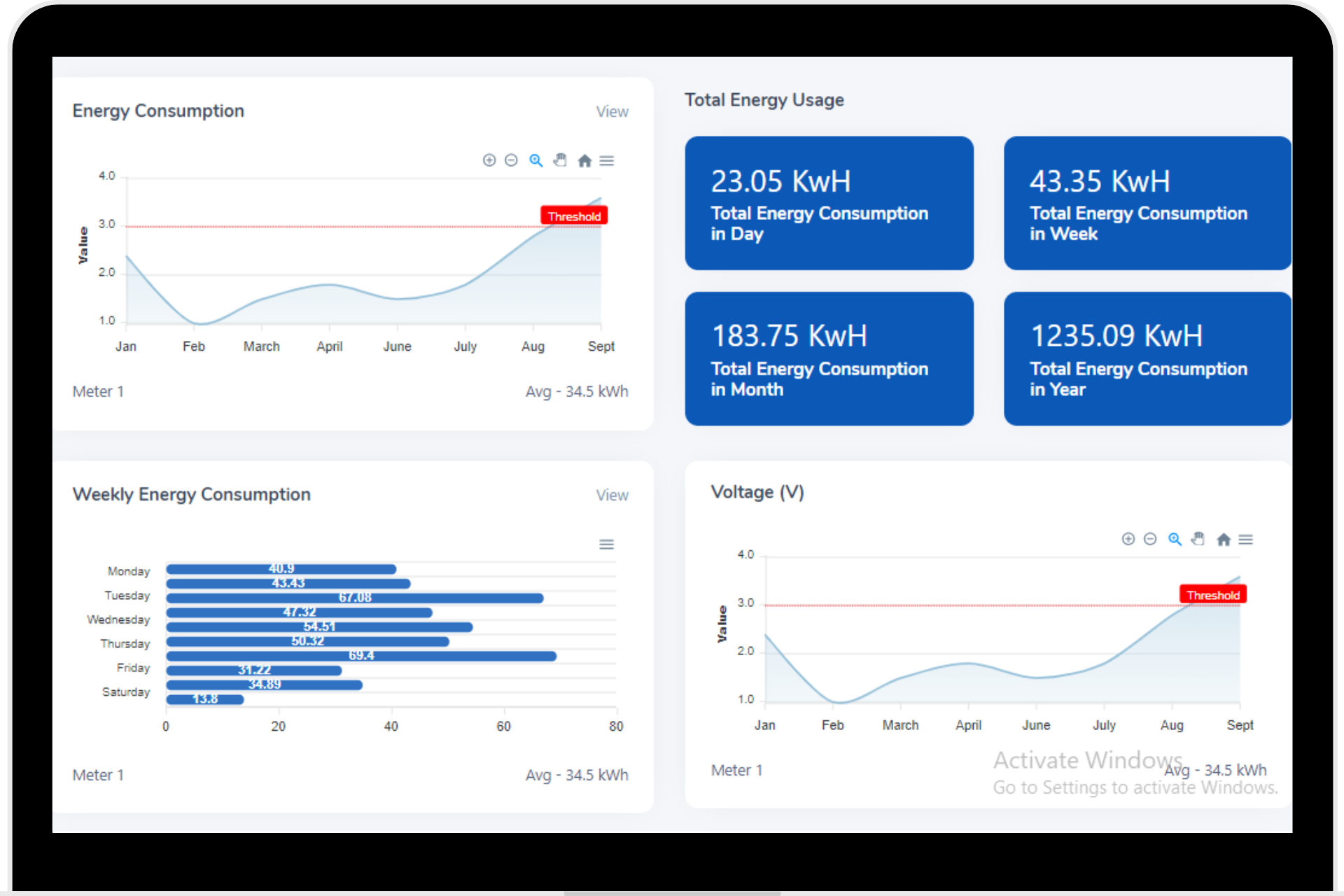This screenshot has height=896, width=1344.
Task: Click Total Energy Usage heading
Action: 764,100
